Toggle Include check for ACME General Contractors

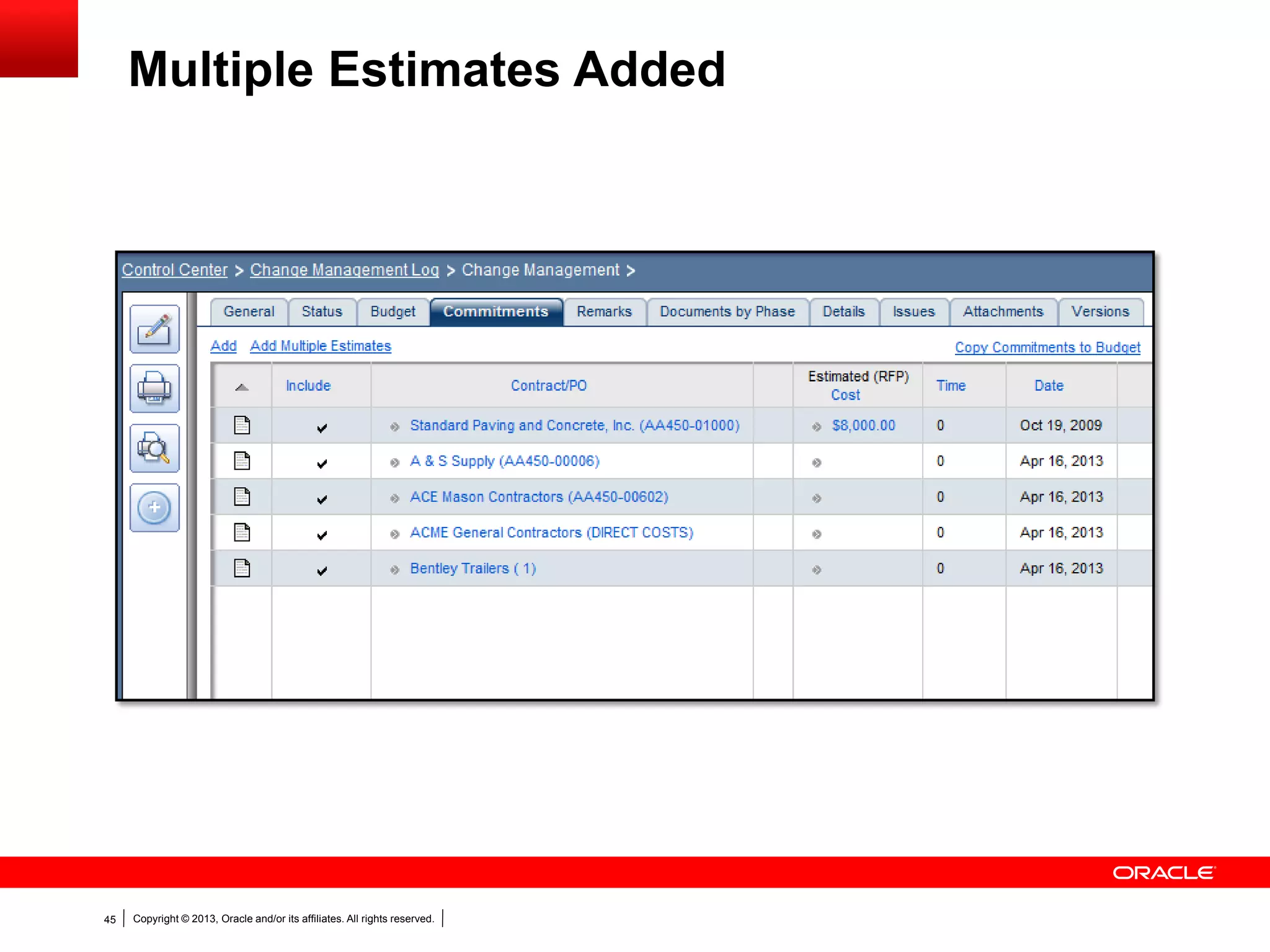pyautogui.click(x=322, y=535)
